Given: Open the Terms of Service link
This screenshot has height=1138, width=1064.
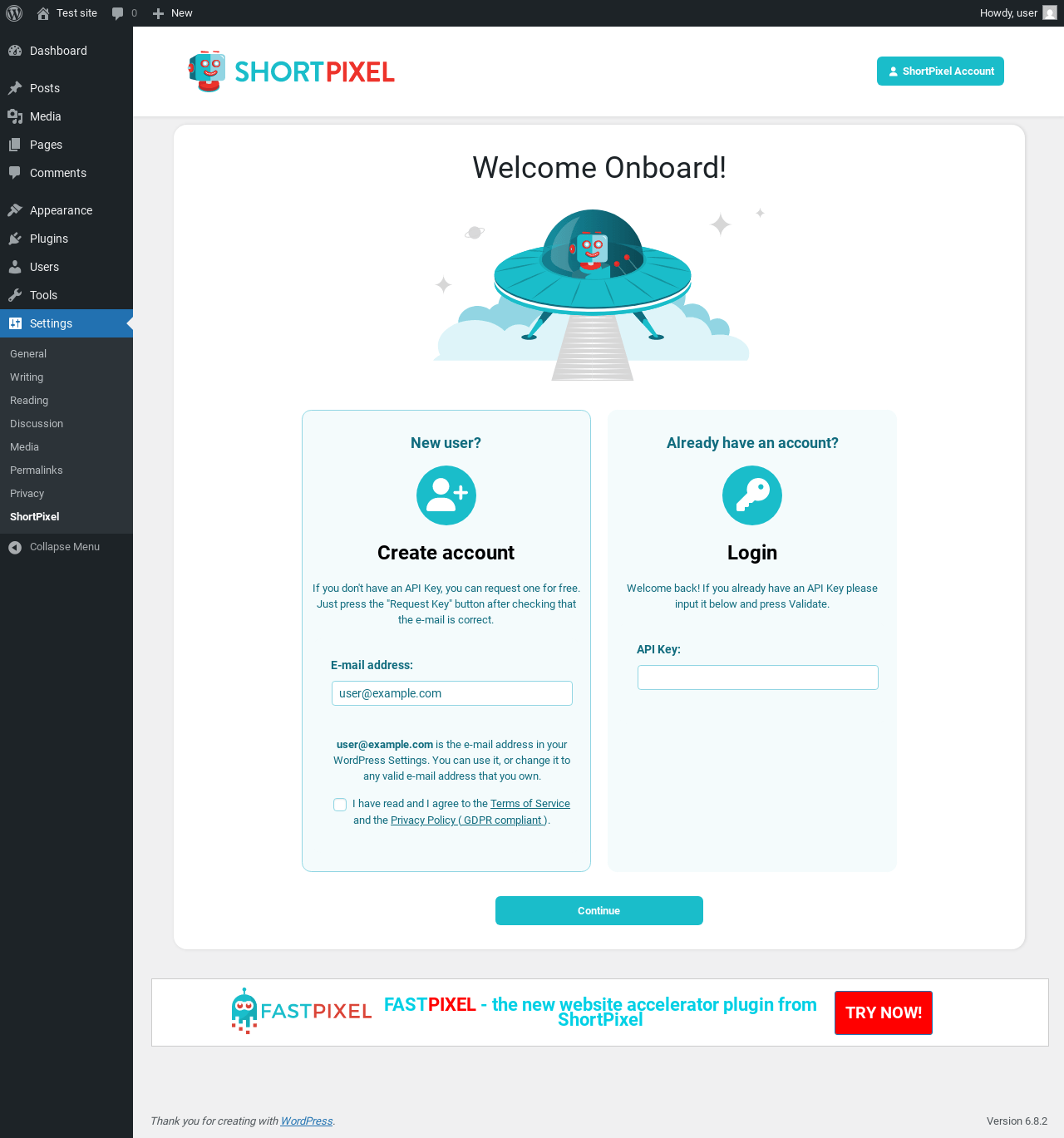Looking at the screenshot, I should (530, 804).
